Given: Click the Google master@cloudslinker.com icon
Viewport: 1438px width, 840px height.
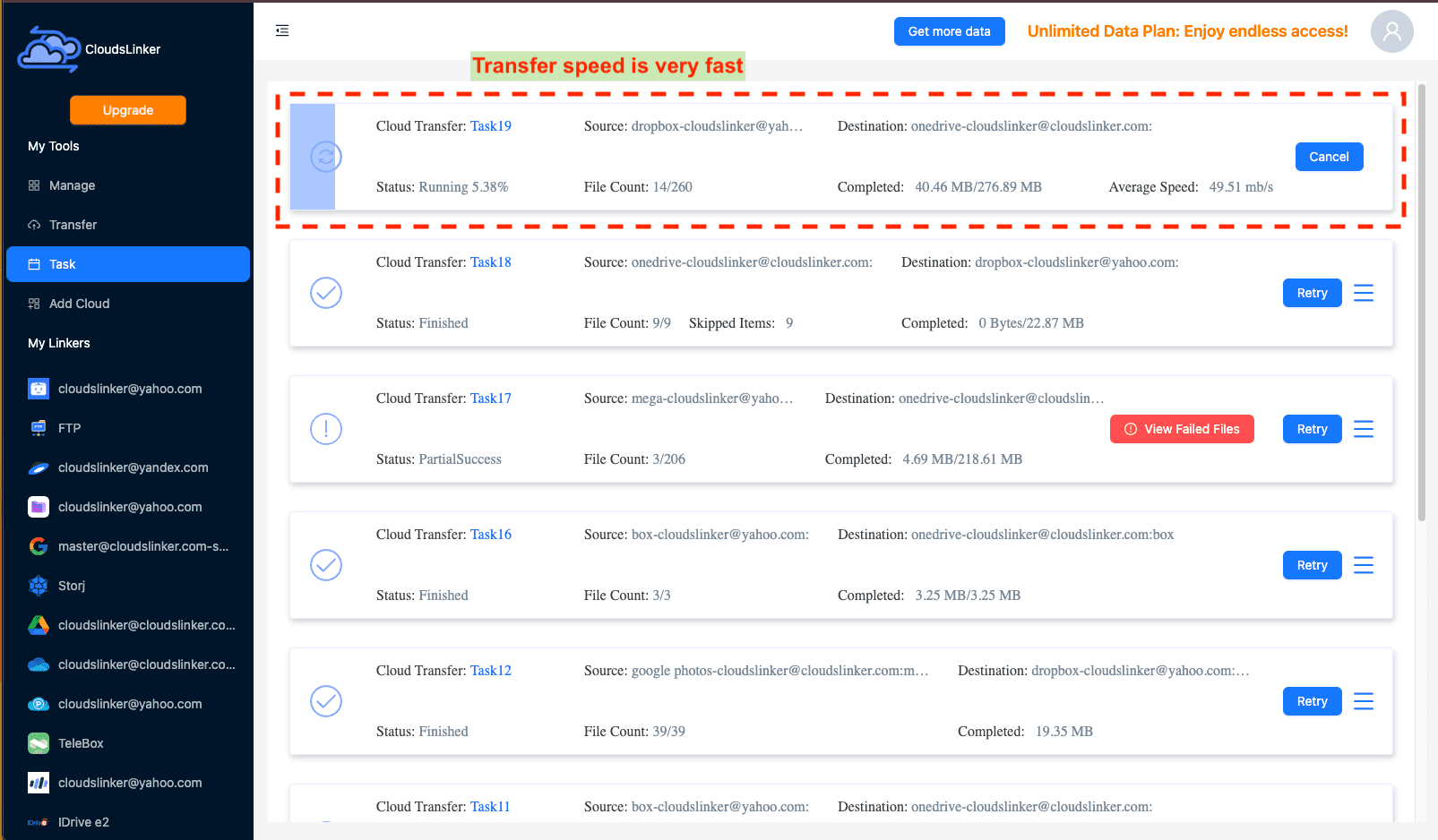Looking at the screenshot, I should pyautogui.click(x=39, y=546).
